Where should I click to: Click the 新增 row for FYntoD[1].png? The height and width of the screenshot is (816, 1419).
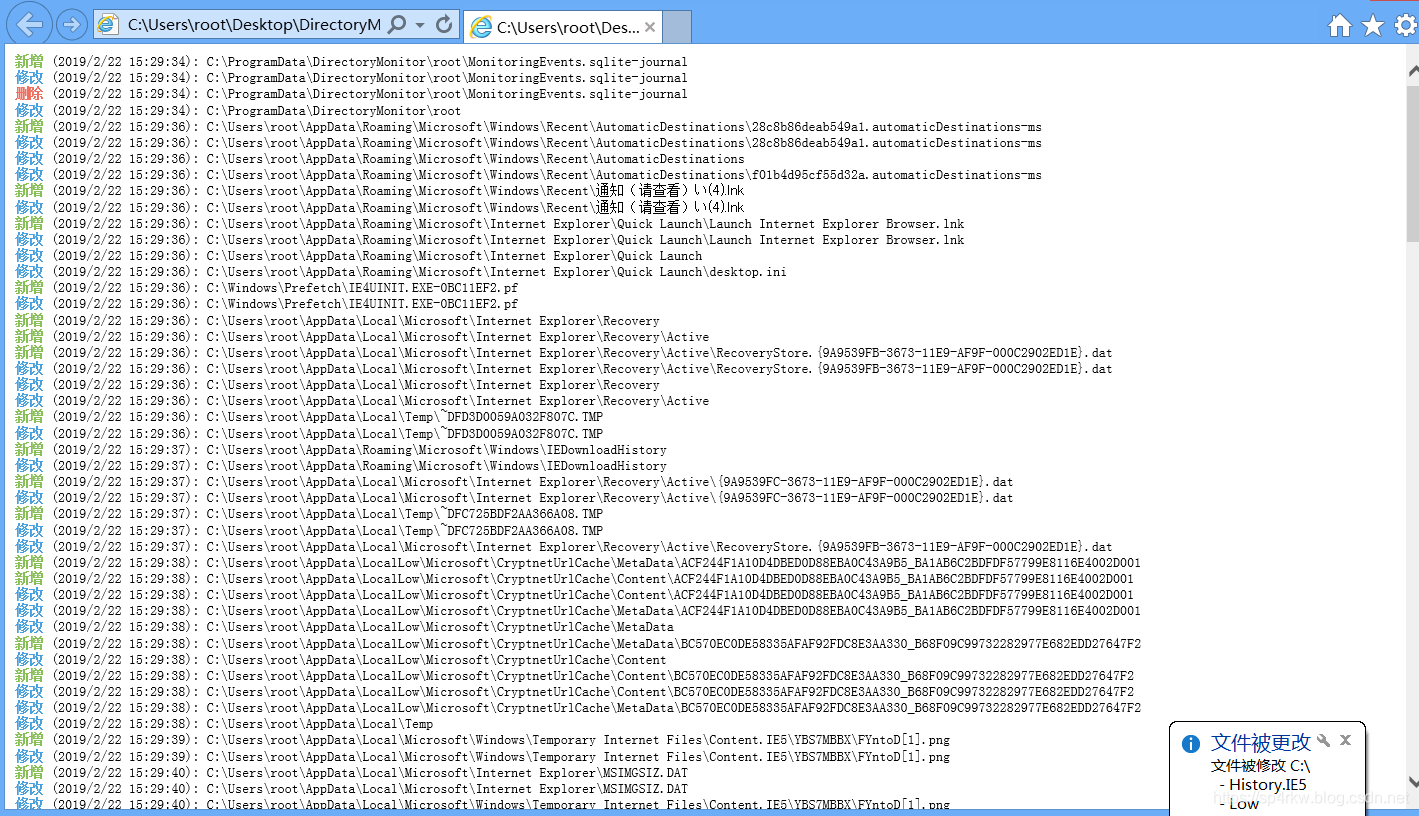point(482,740)
